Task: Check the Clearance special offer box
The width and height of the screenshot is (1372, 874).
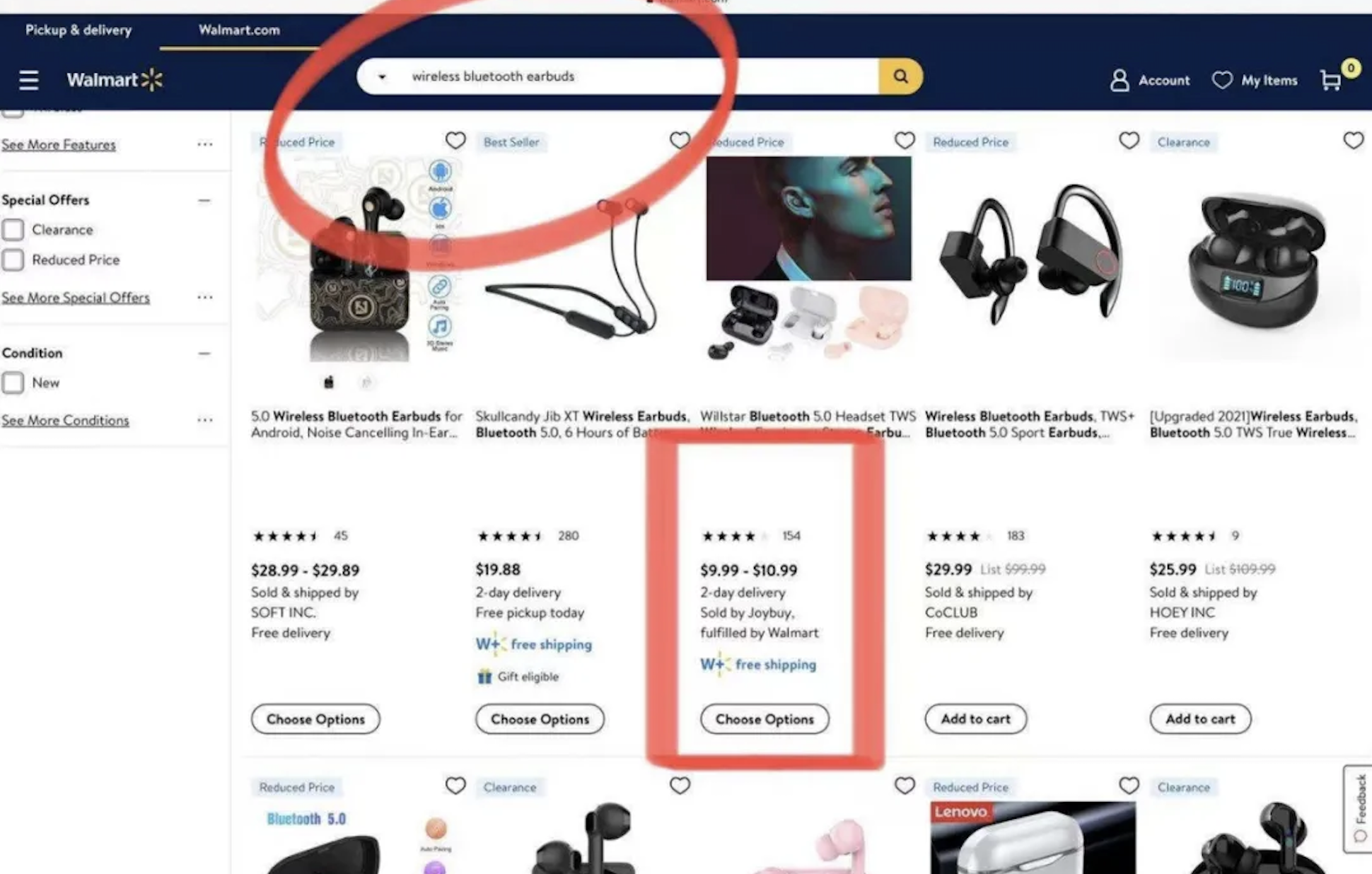Action: tap(13, 230)
